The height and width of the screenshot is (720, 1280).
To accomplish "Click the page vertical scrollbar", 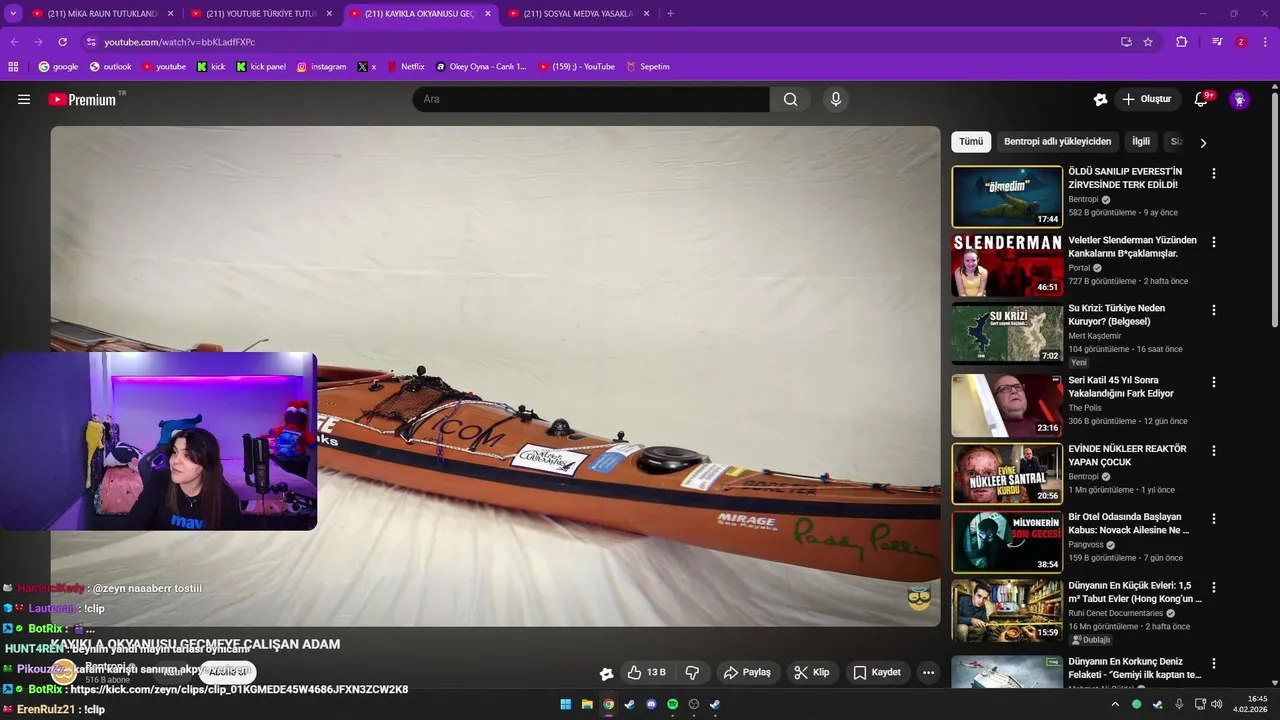I will tap(1274, 210).
